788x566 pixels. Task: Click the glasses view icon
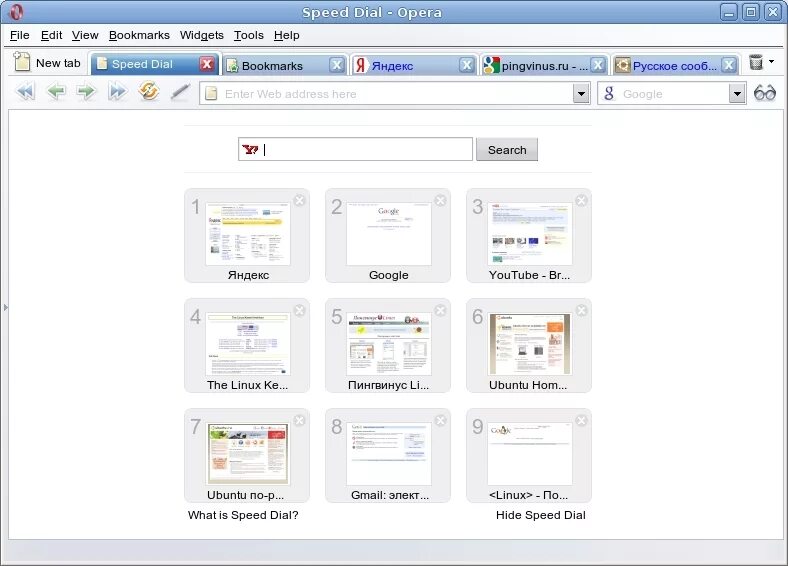765,93
